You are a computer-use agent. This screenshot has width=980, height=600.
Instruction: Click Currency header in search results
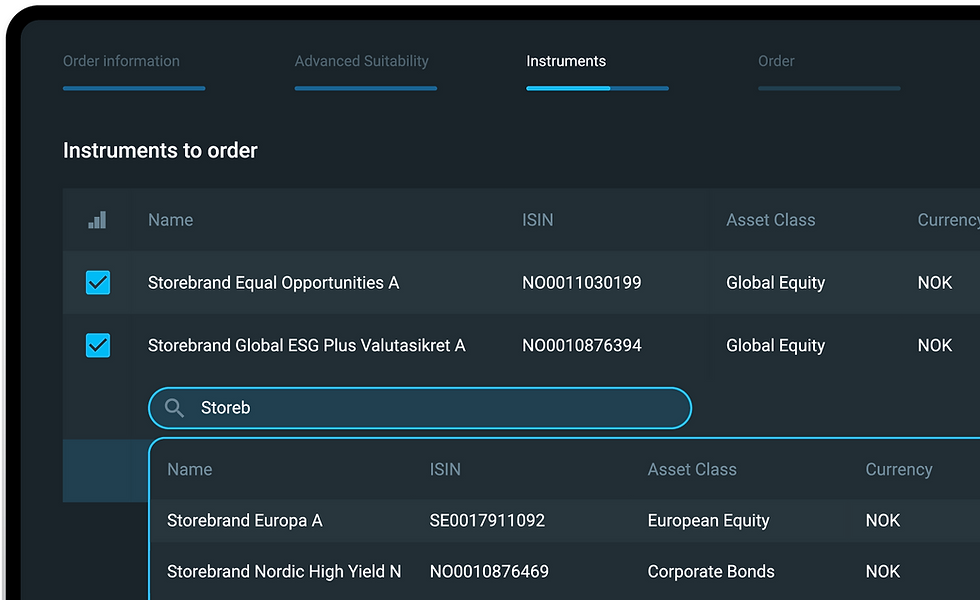point(899,469)
